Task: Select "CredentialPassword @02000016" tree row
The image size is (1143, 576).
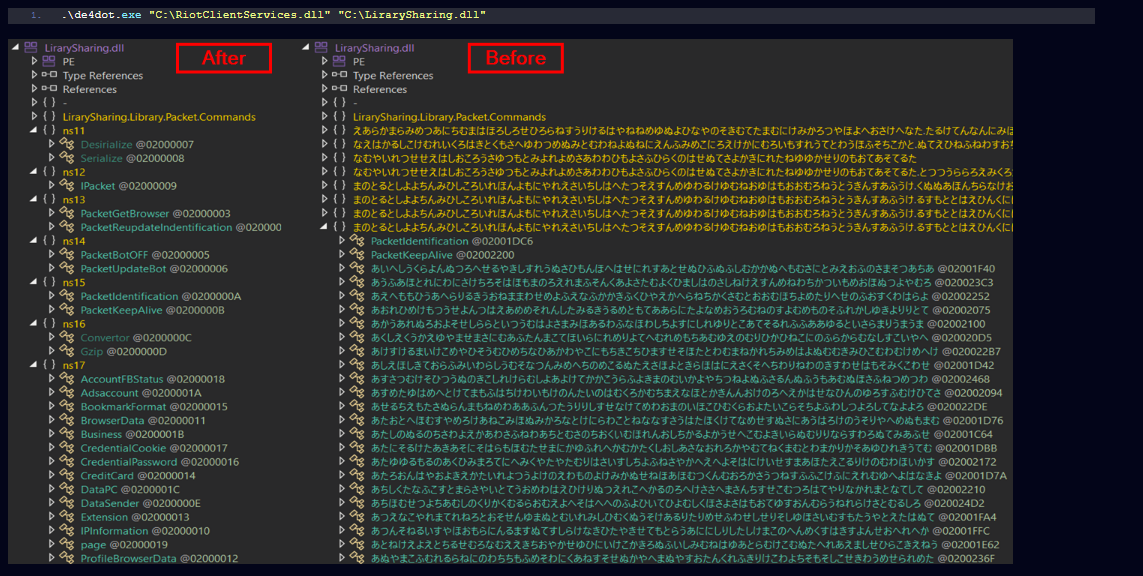Action: click(x=160, y=462)
